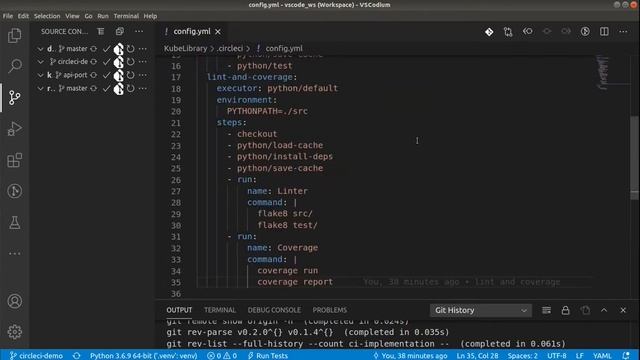Open more actions for first master repository
The height and width of the screenshot is (360, 640).
click(x=142, y=49)
